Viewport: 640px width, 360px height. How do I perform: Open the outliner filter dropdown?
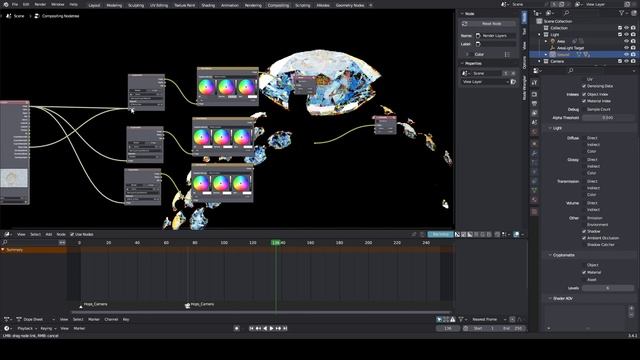(x=623, y=13)
